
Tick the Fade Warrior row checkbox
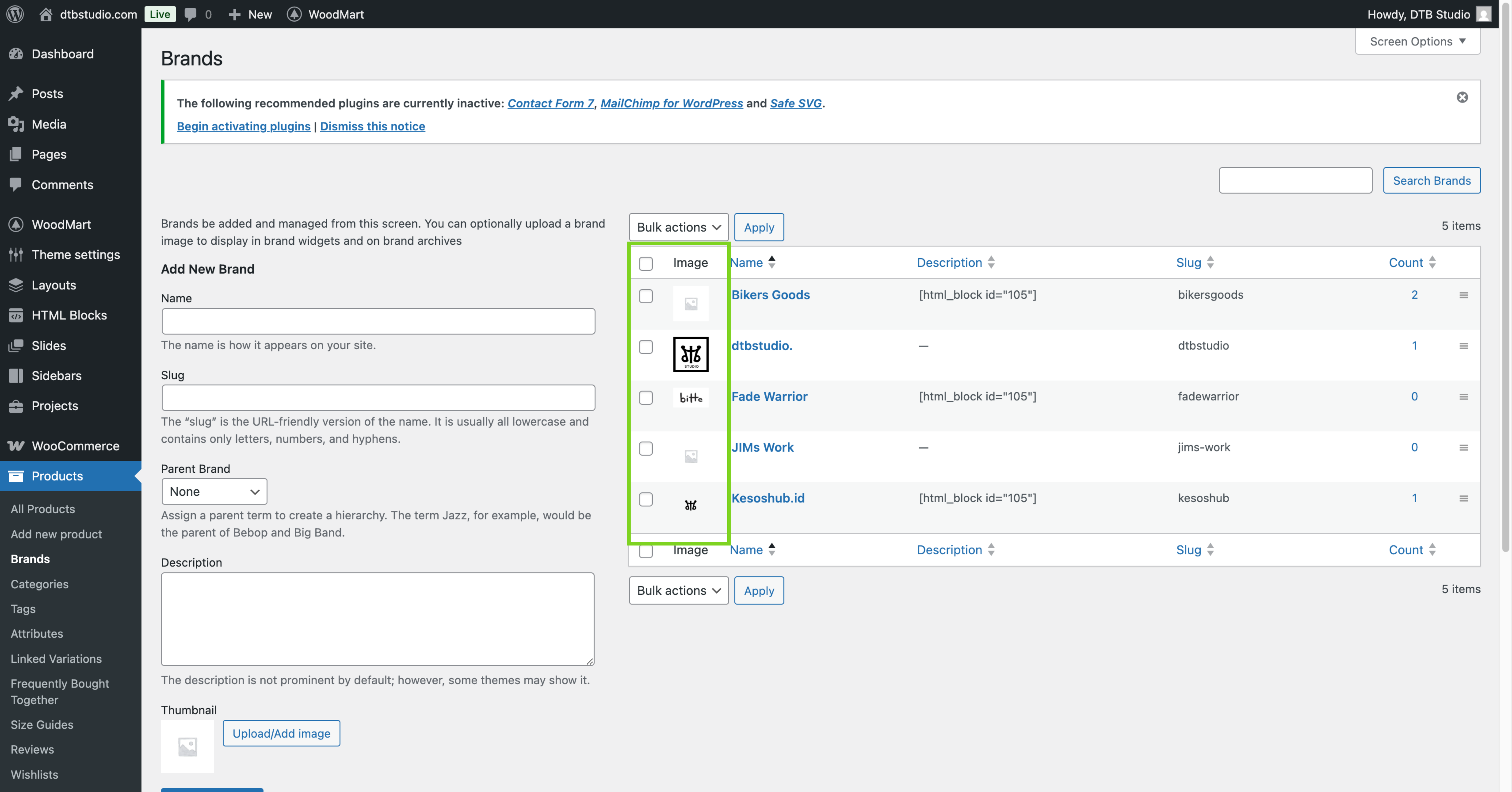[646, 398]
